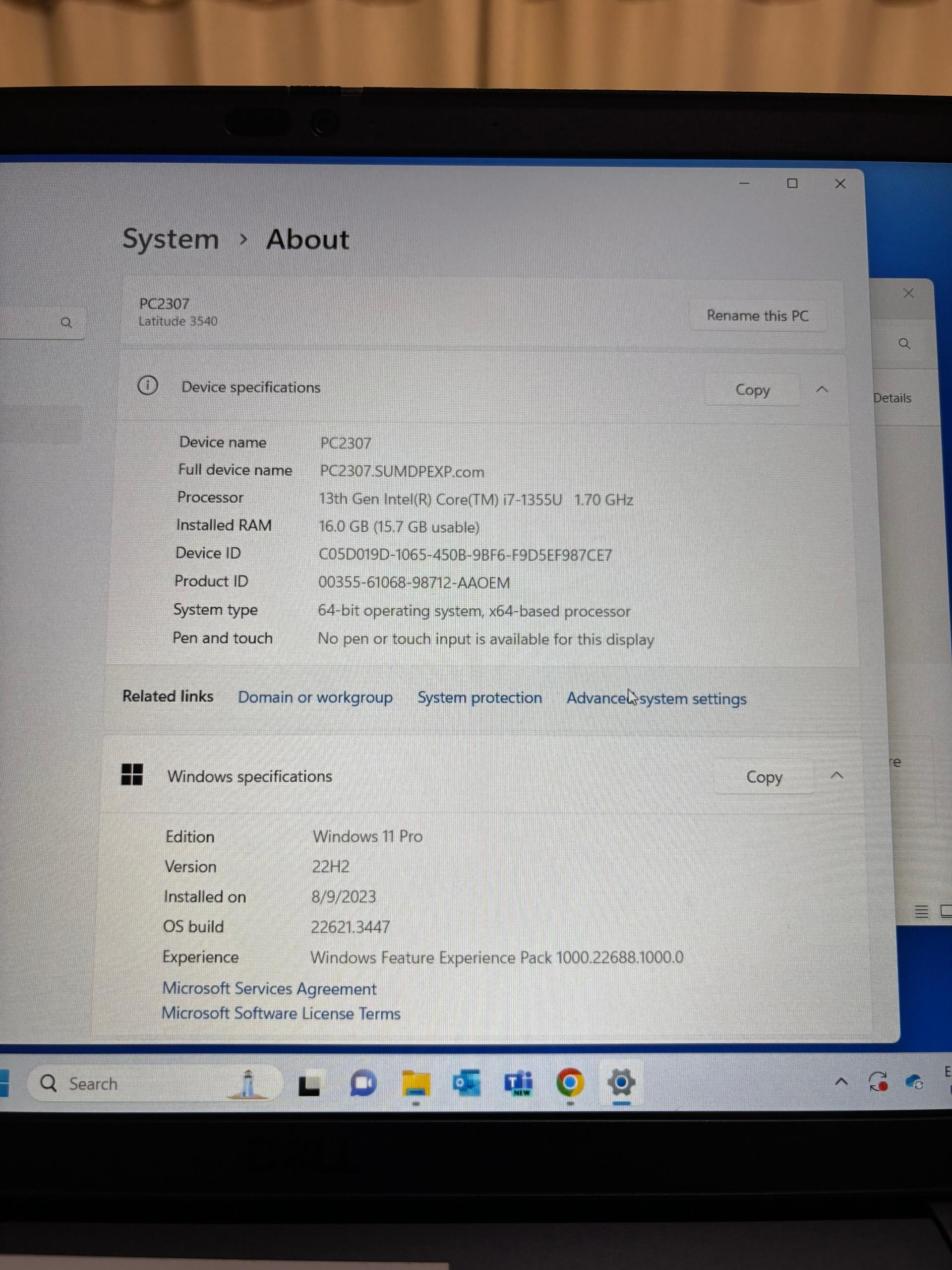952x1270 pixels.
Task: Launch the Chat app from taskbar
Action: (x=362, y=1083)
